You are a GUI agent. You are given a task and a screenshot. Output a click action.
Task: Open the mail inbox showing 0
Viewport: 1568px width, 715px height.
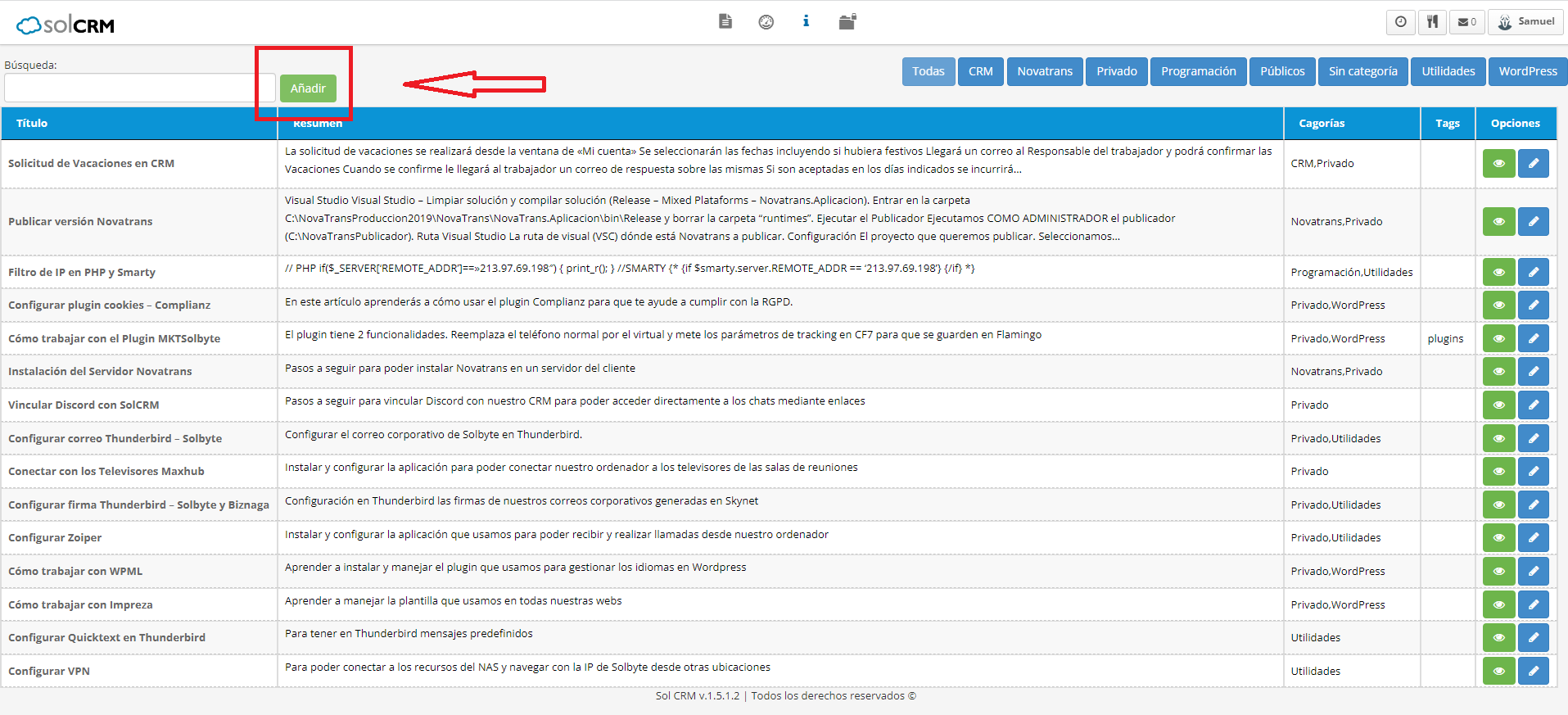pyautogui.click(x=1466, y=22)
